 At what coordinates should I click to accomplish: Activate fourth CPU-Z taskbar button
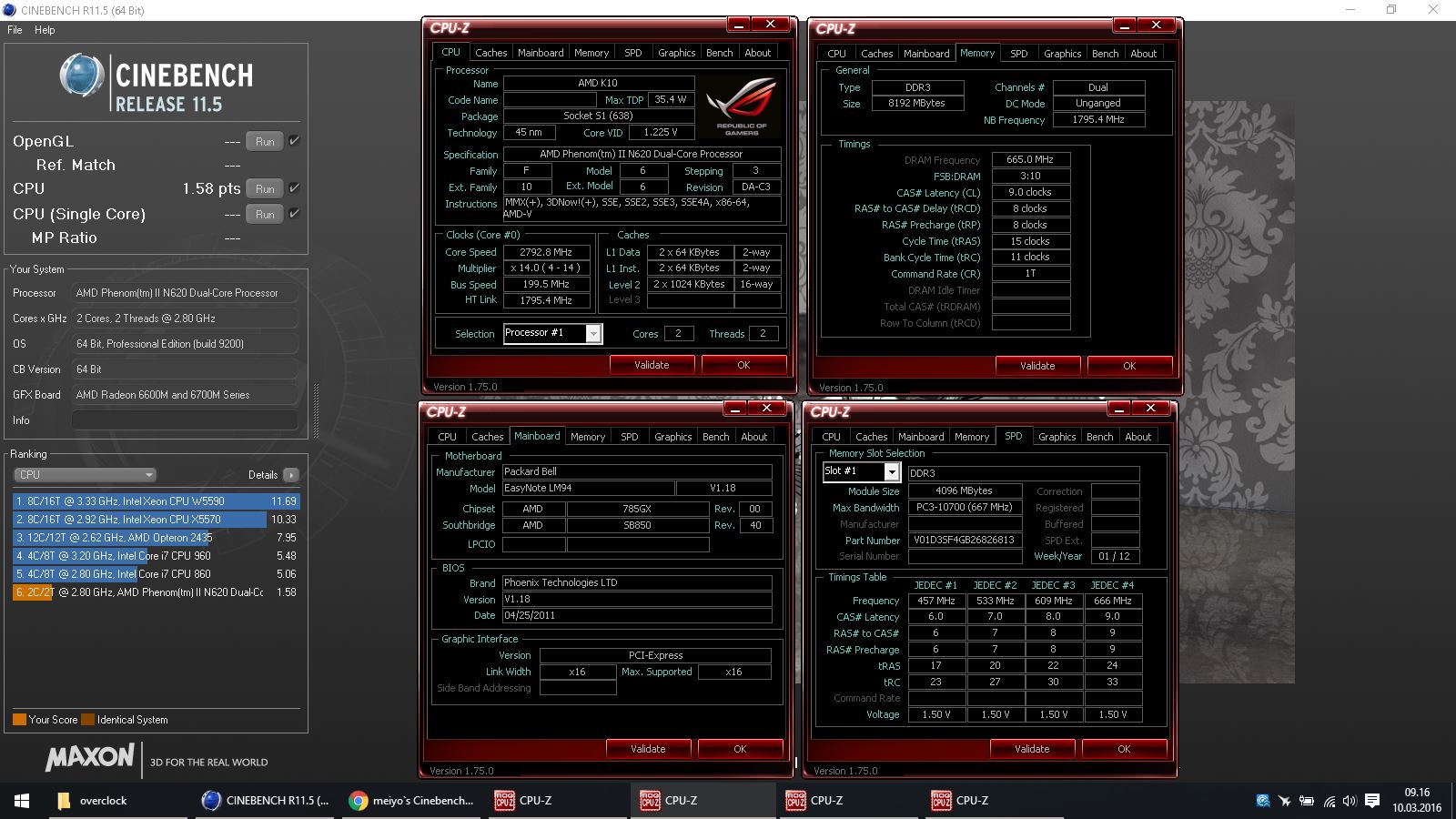[995, 801]
